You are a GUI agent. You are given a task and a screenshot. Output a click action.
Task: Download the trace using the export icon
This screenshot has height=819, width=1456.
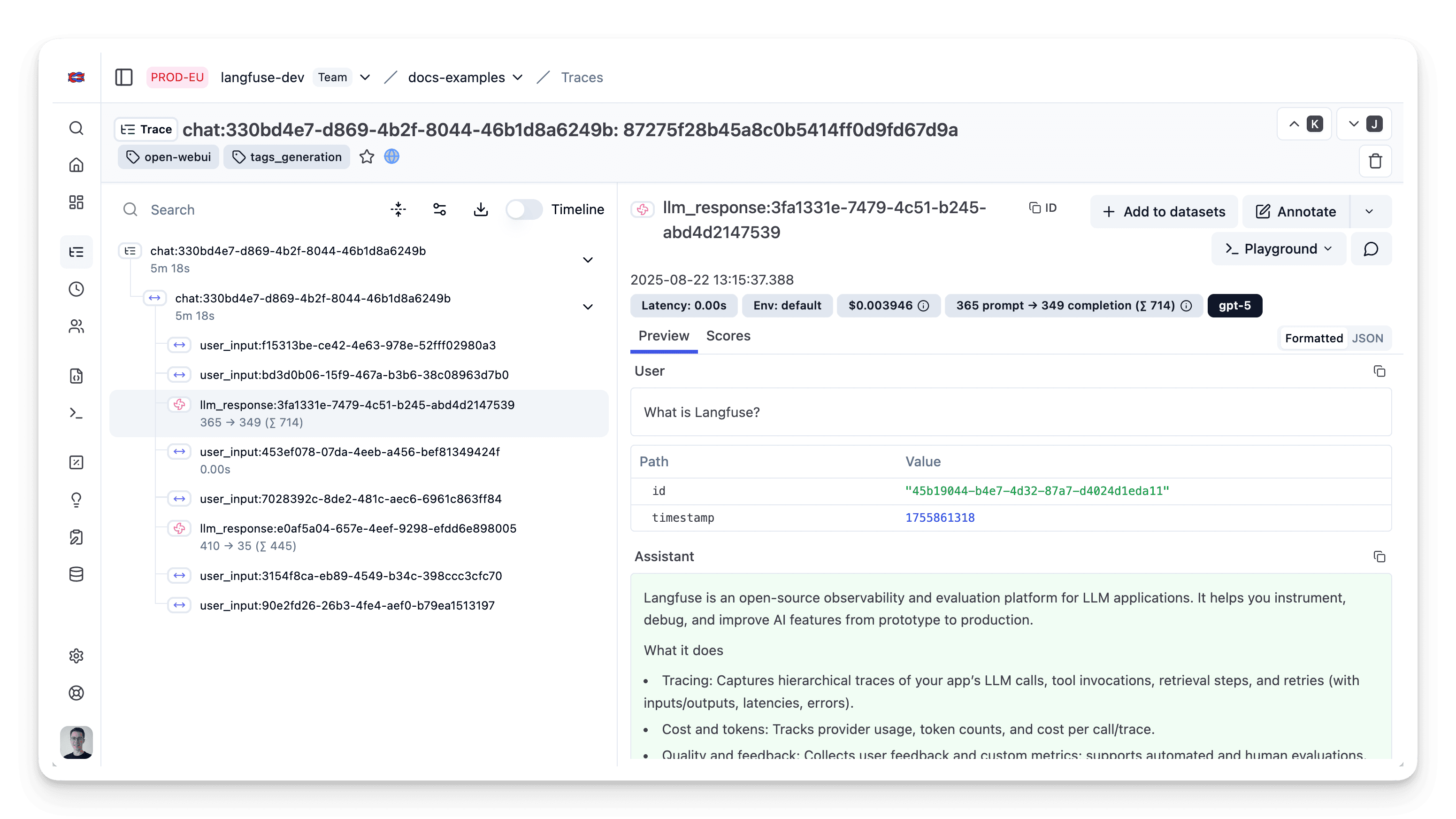[x=481, y=209]
